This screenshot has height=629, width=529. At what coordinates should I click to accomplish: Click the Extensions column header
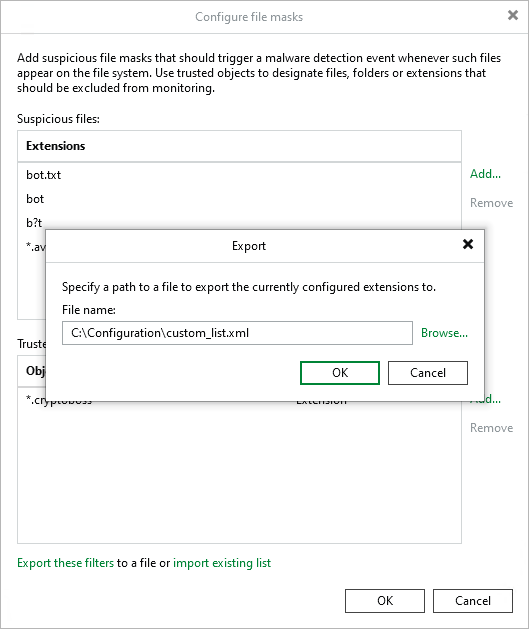click(239, 146)
